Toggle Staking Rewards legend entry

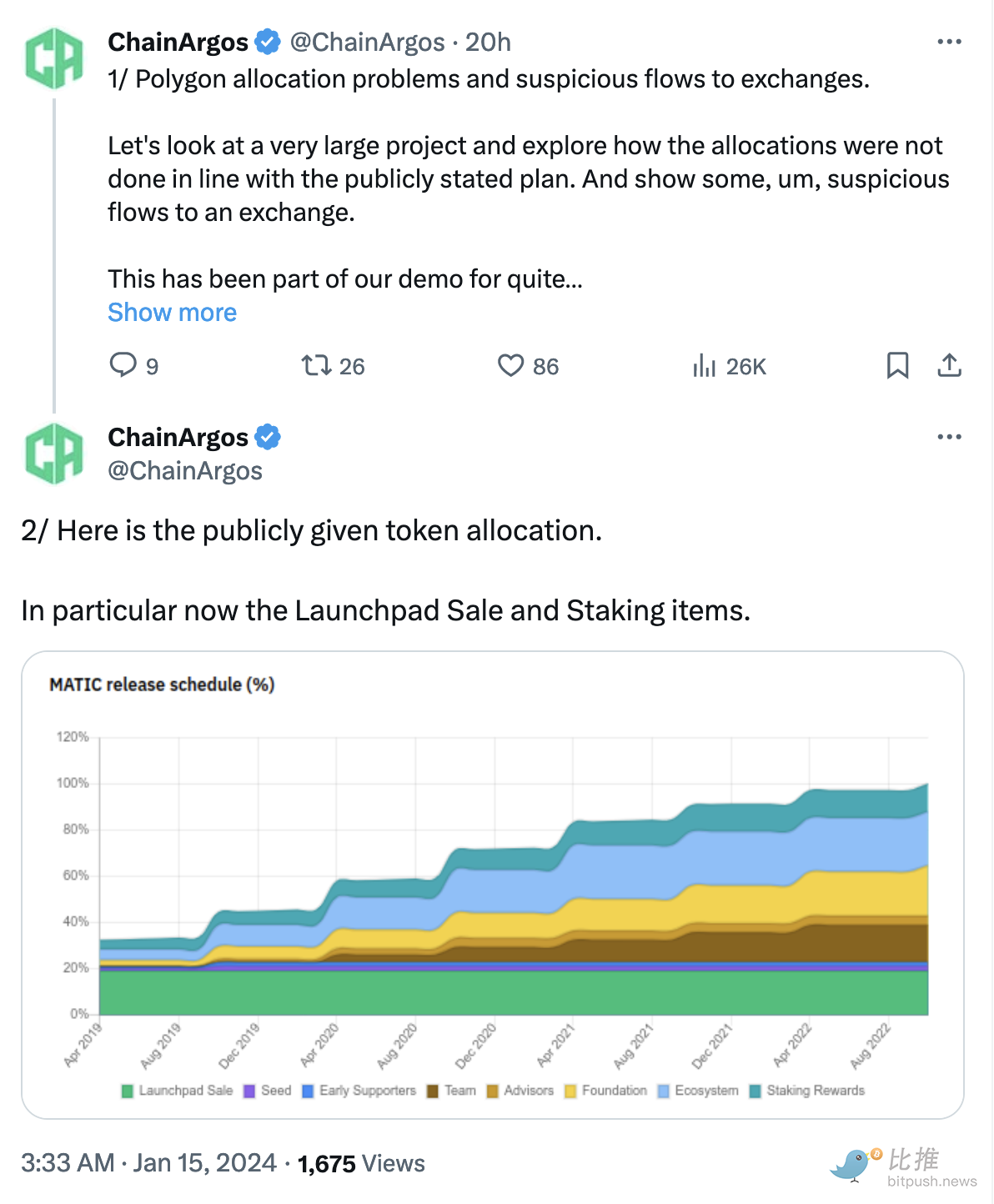806,1091
